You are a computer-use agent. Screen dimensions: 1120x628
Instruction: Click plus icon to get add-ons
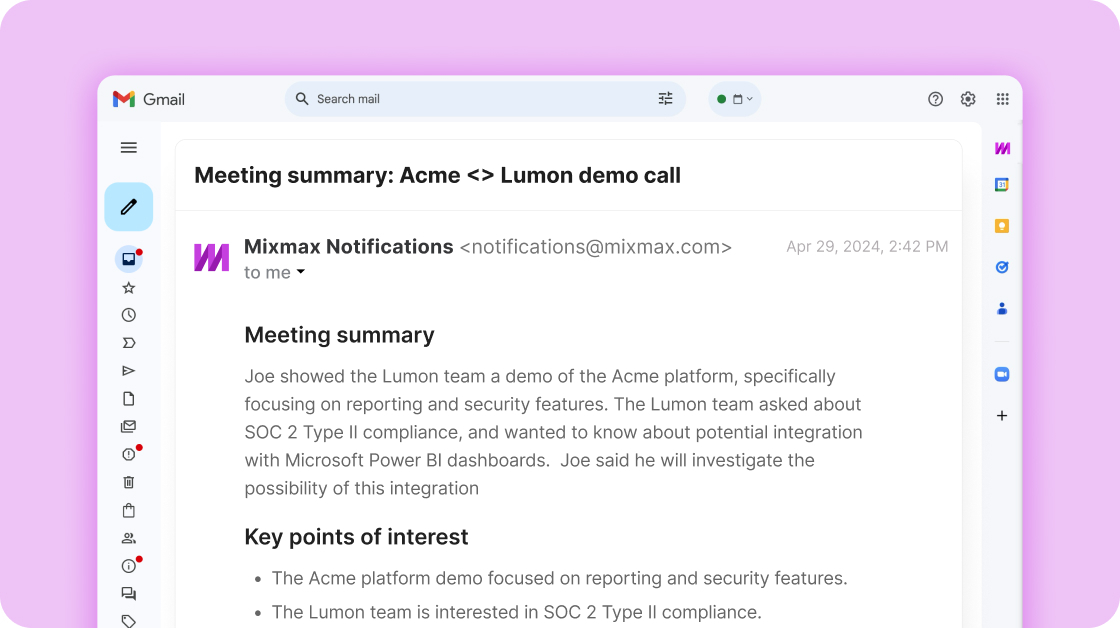tap(1001, 416)
